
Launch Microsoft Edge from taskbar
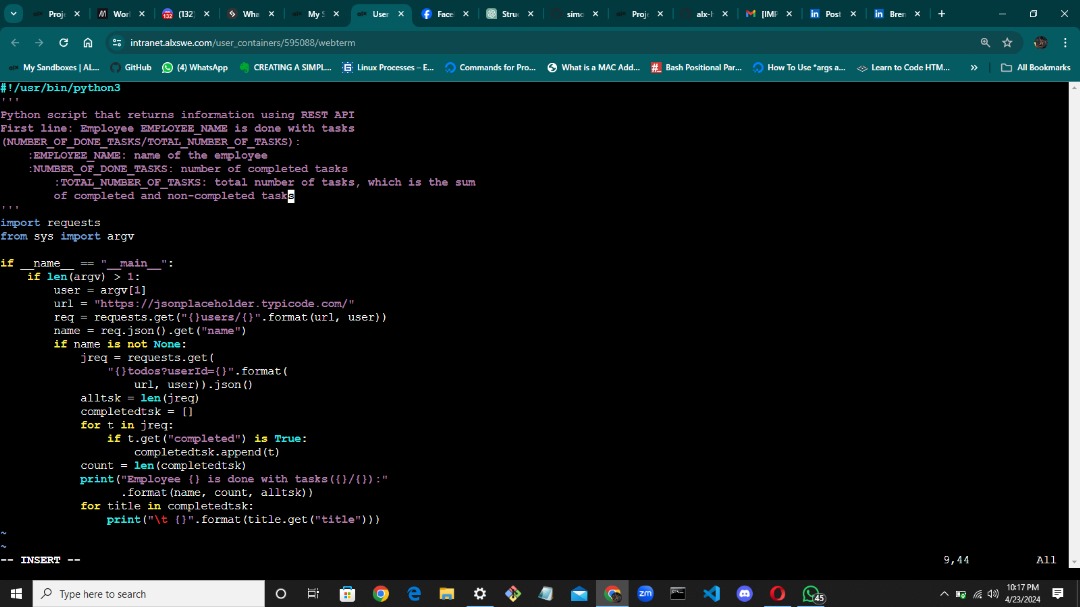tap(414, 593)
